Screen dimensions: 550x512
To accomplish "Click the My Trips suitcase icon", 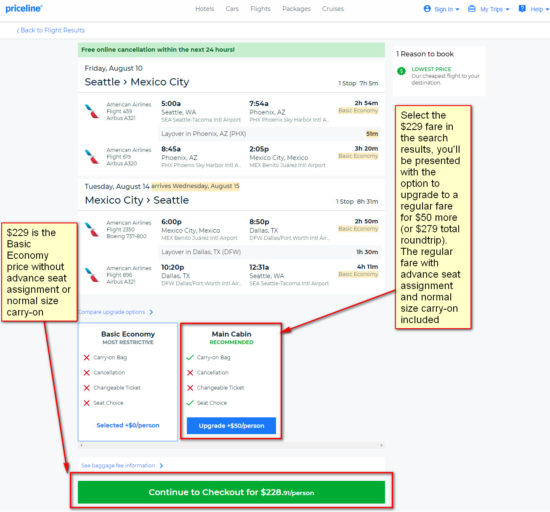I will pyautogui.click(x=472, y=9).
